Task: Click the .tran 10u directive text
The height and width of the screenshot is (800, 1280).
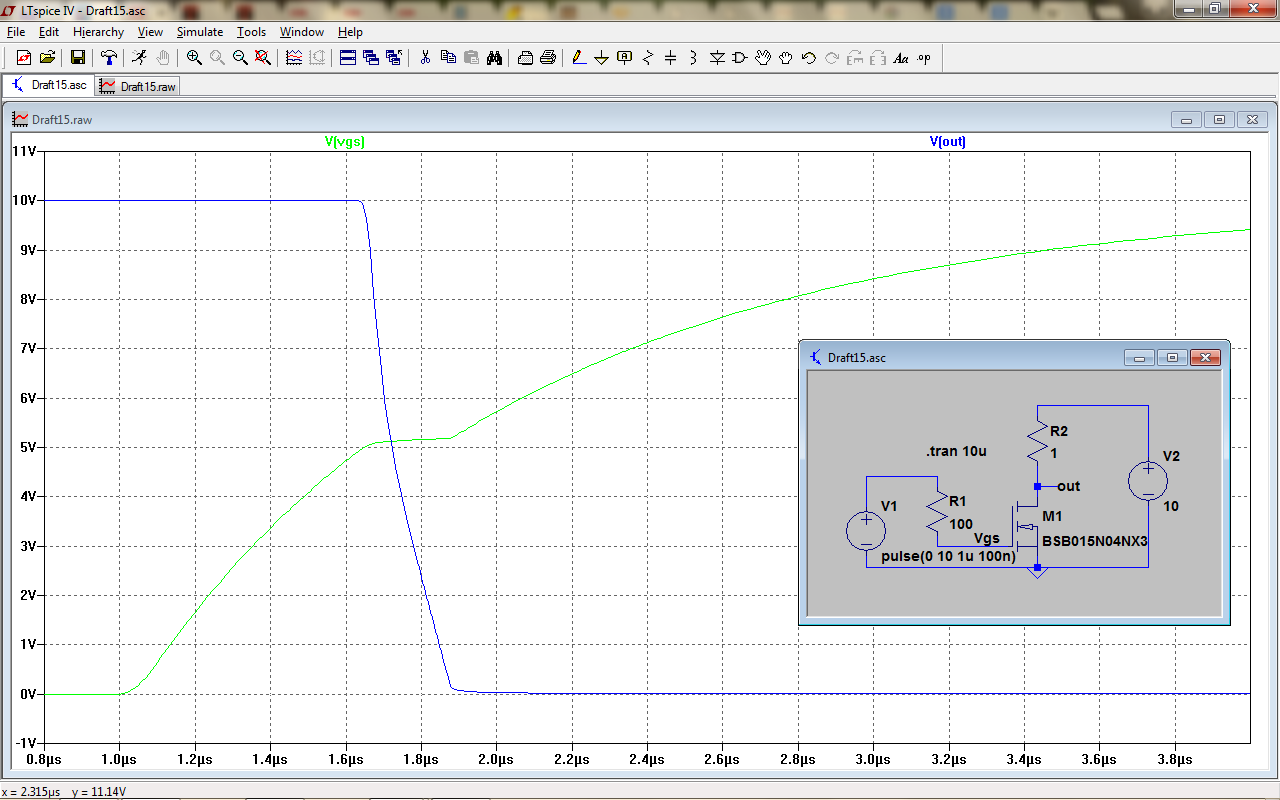Action: click(x=955, y=452)
